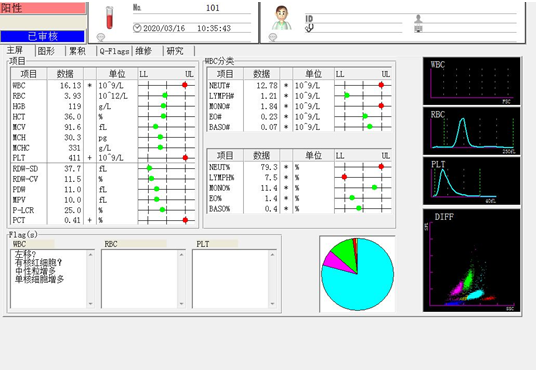This screenshot has height=371, width=536.
Task: Click the WBC differential pie chart
Action: coord(357,274)
